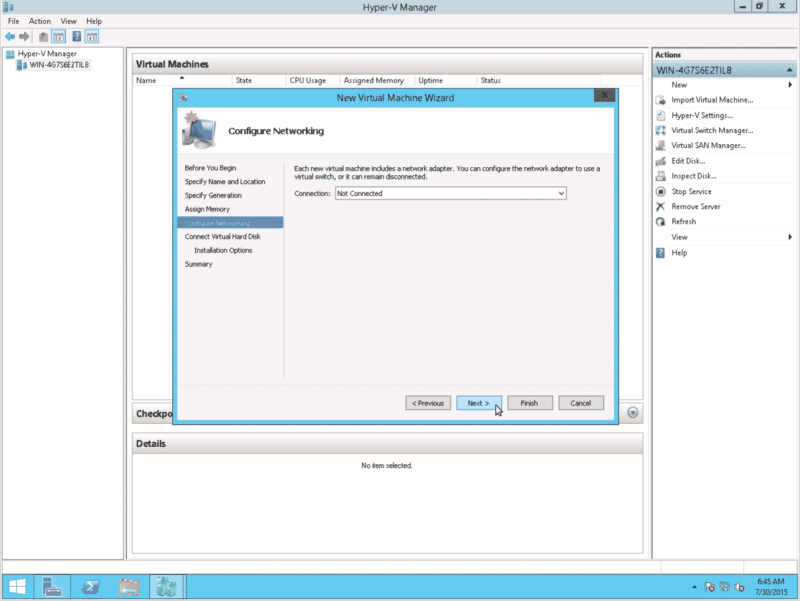800x601 pixels.
Task: Open Virtual SAN Manager
Action: [x=708, y=145]
